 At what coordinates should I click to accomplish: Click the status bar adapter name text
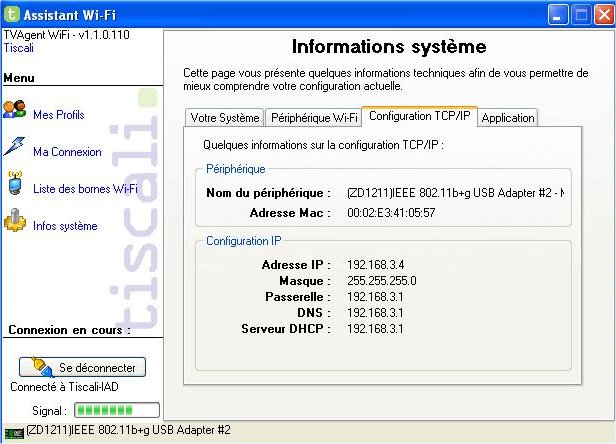pyautogui.click(x=128, y=430)
